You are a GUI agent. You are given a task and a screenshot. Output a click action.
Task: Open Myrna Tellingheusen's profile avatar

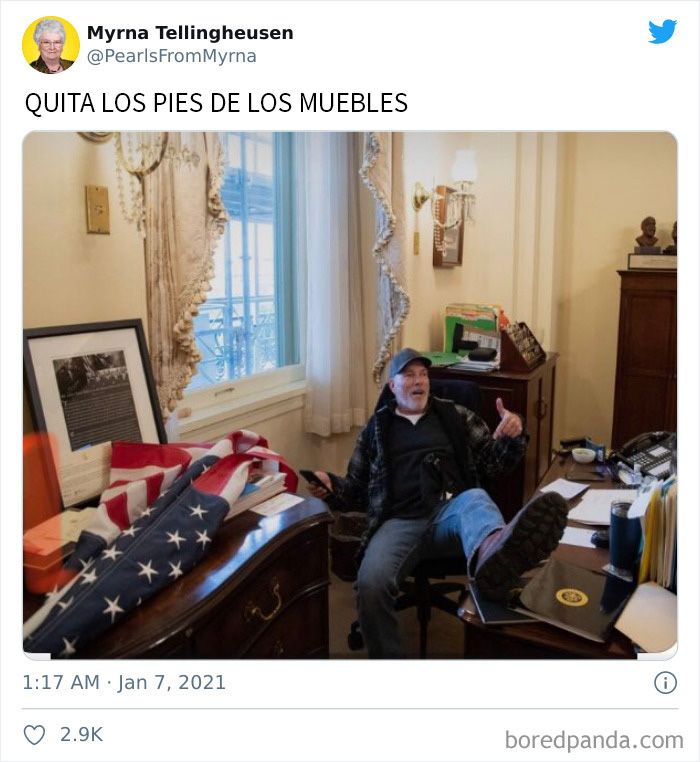pyautogui.click(x=51, y=45)
